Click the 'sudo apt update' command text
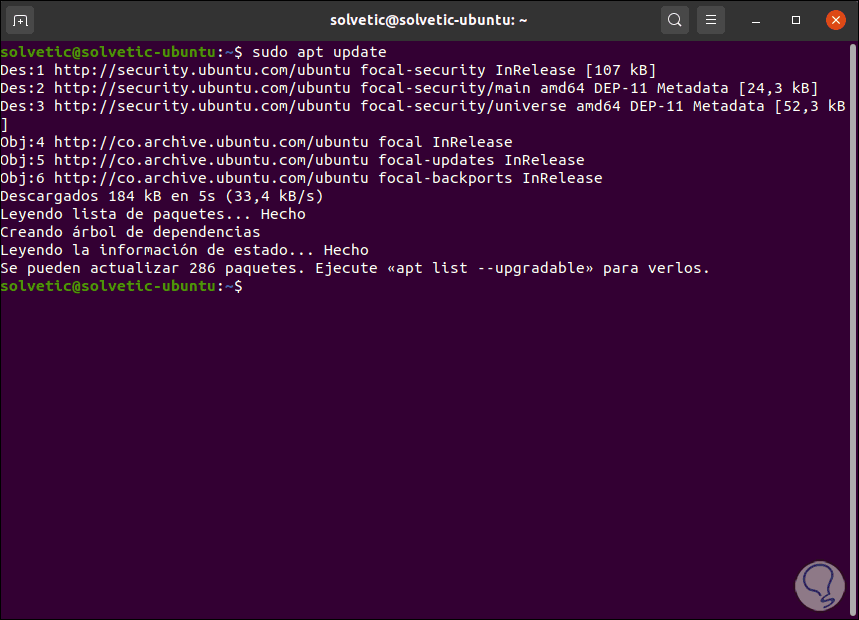 (319, 52)
